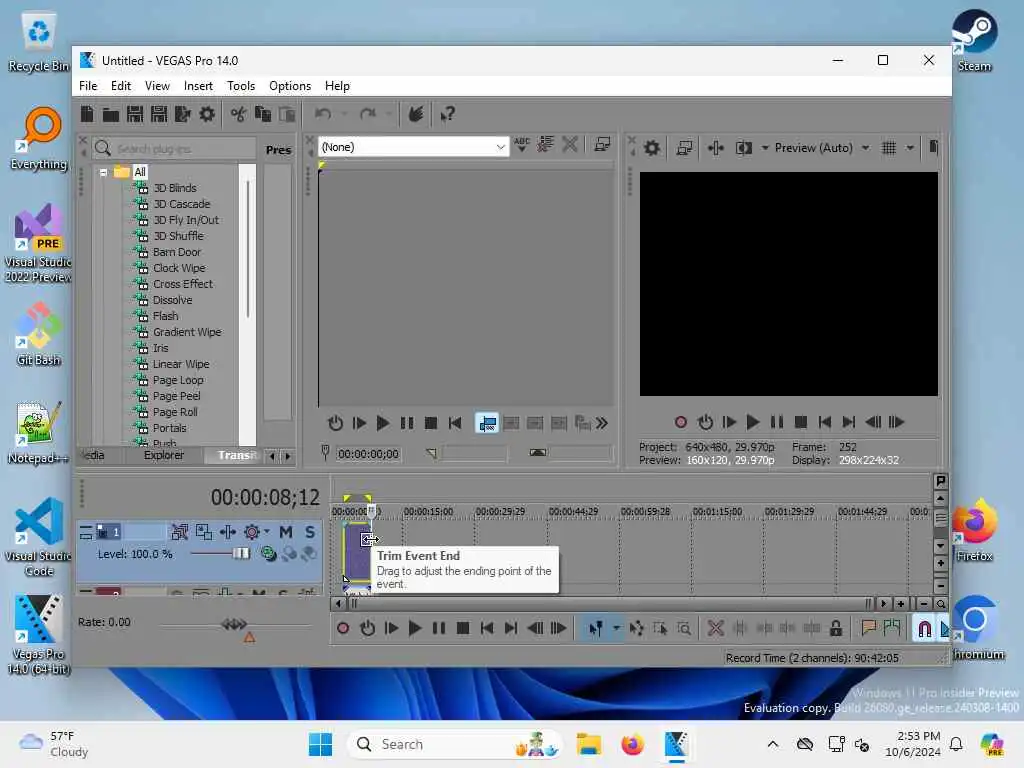Expand the Preview (Auto) quality dropdown
This screenshot has height=768, width=1024.
(865, 148)
